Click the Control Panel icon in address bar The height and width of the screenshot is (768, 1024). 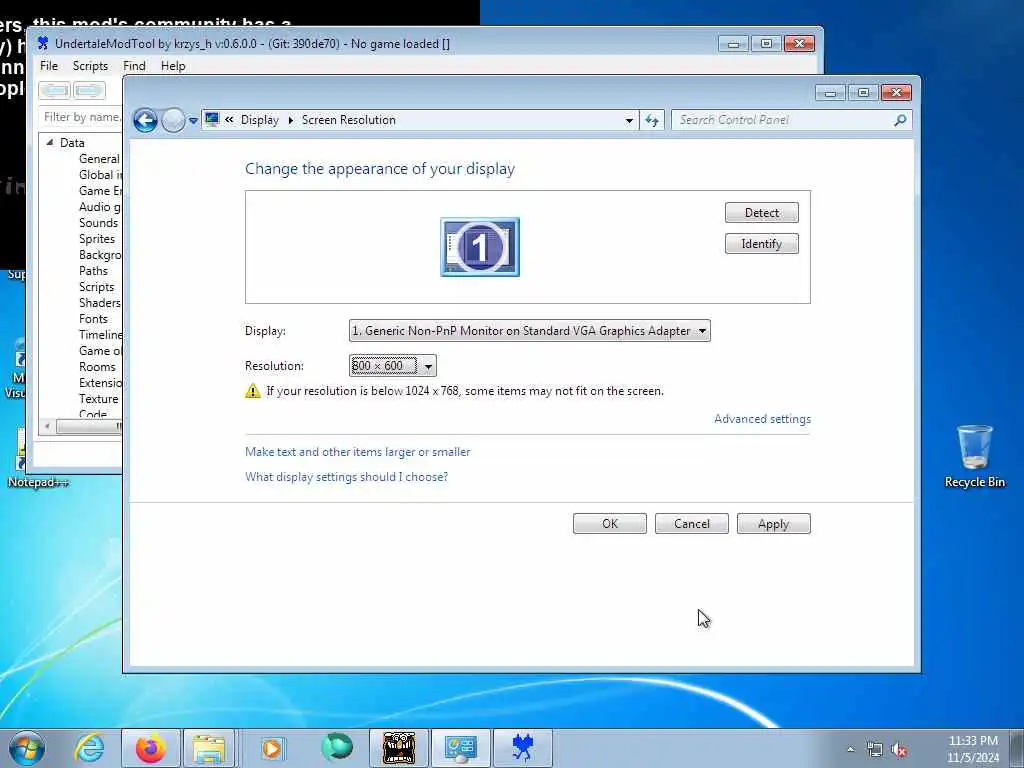point(212,120)
